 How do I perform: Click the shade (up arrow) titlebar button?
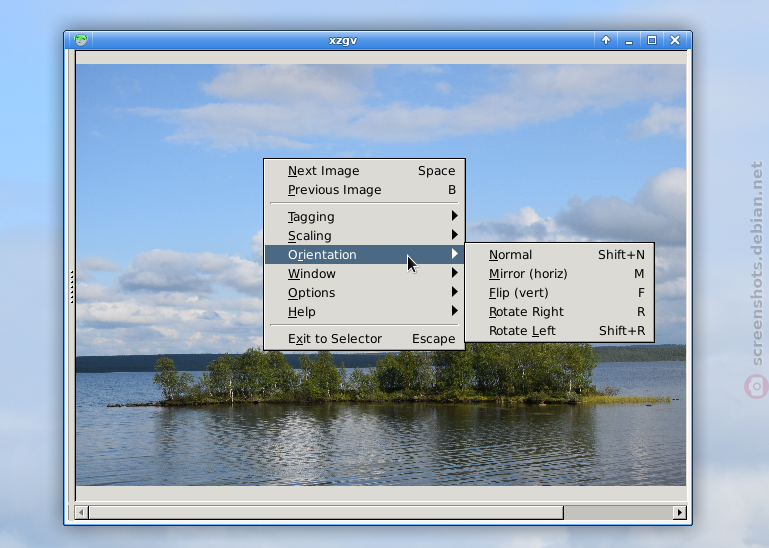coord(606,40)
